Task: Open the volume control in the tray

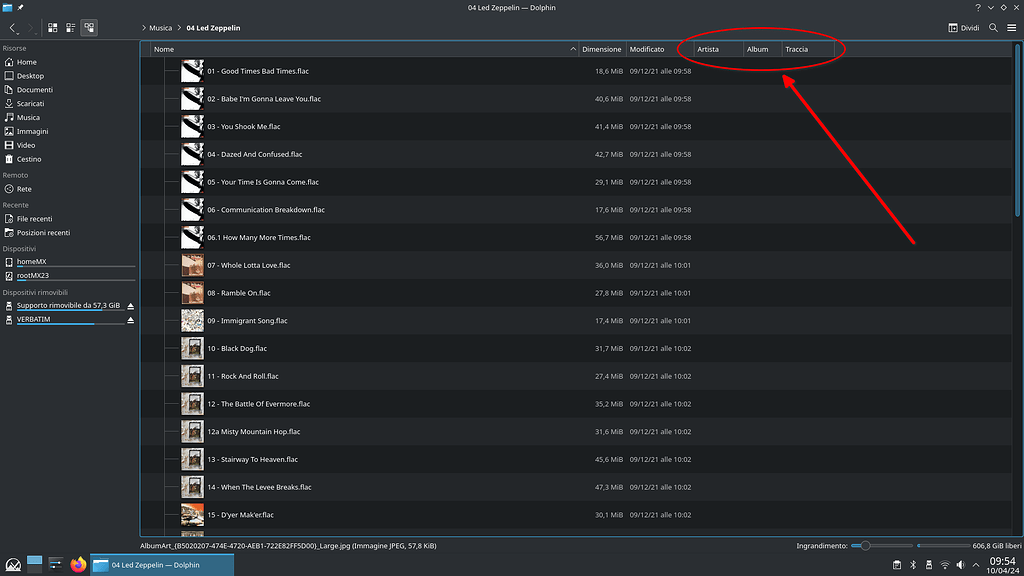Action: click(x=961, y=565)
